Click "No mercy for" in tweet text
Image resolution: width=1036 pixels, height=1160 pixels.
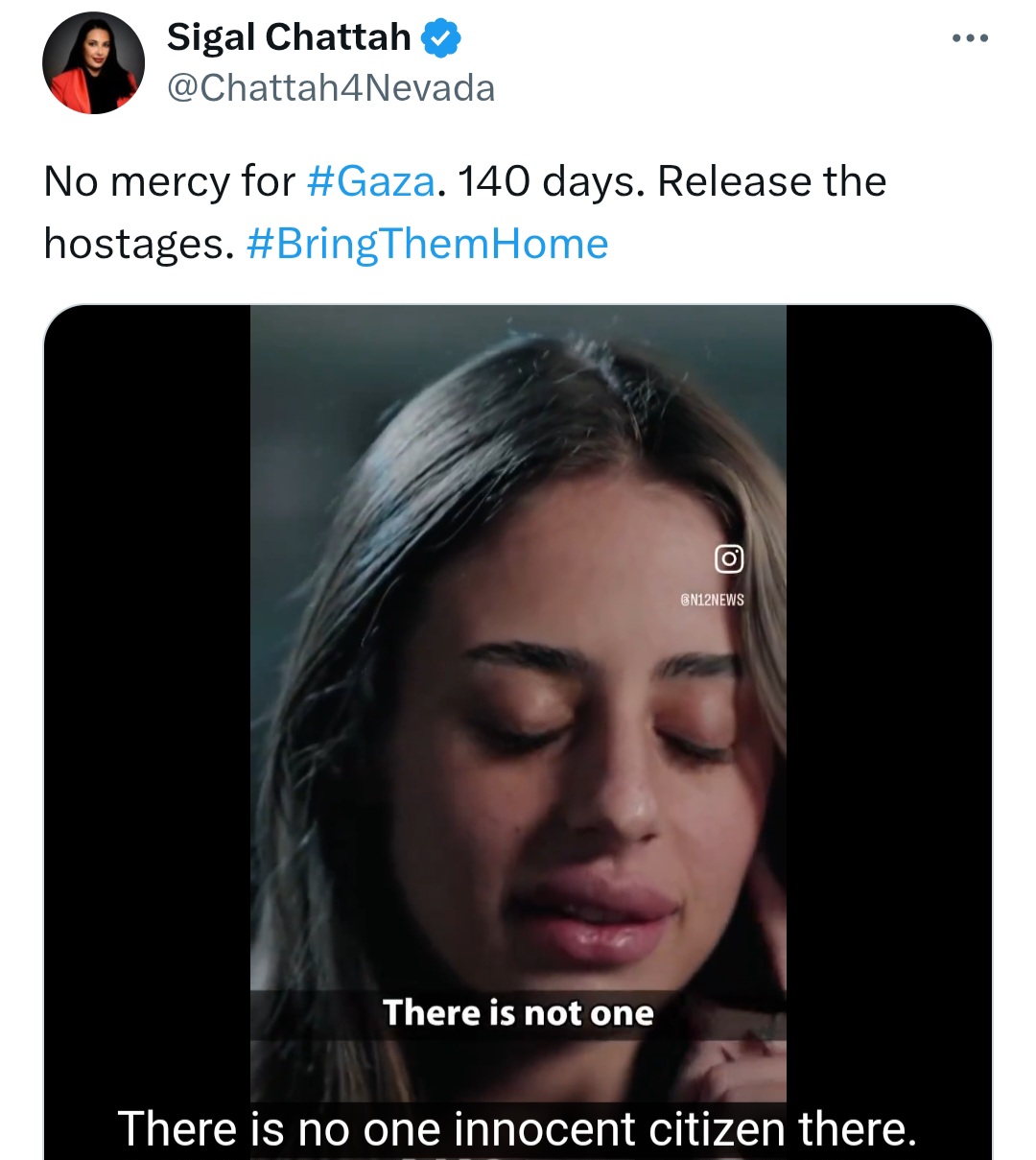click(x=169, y=181)
